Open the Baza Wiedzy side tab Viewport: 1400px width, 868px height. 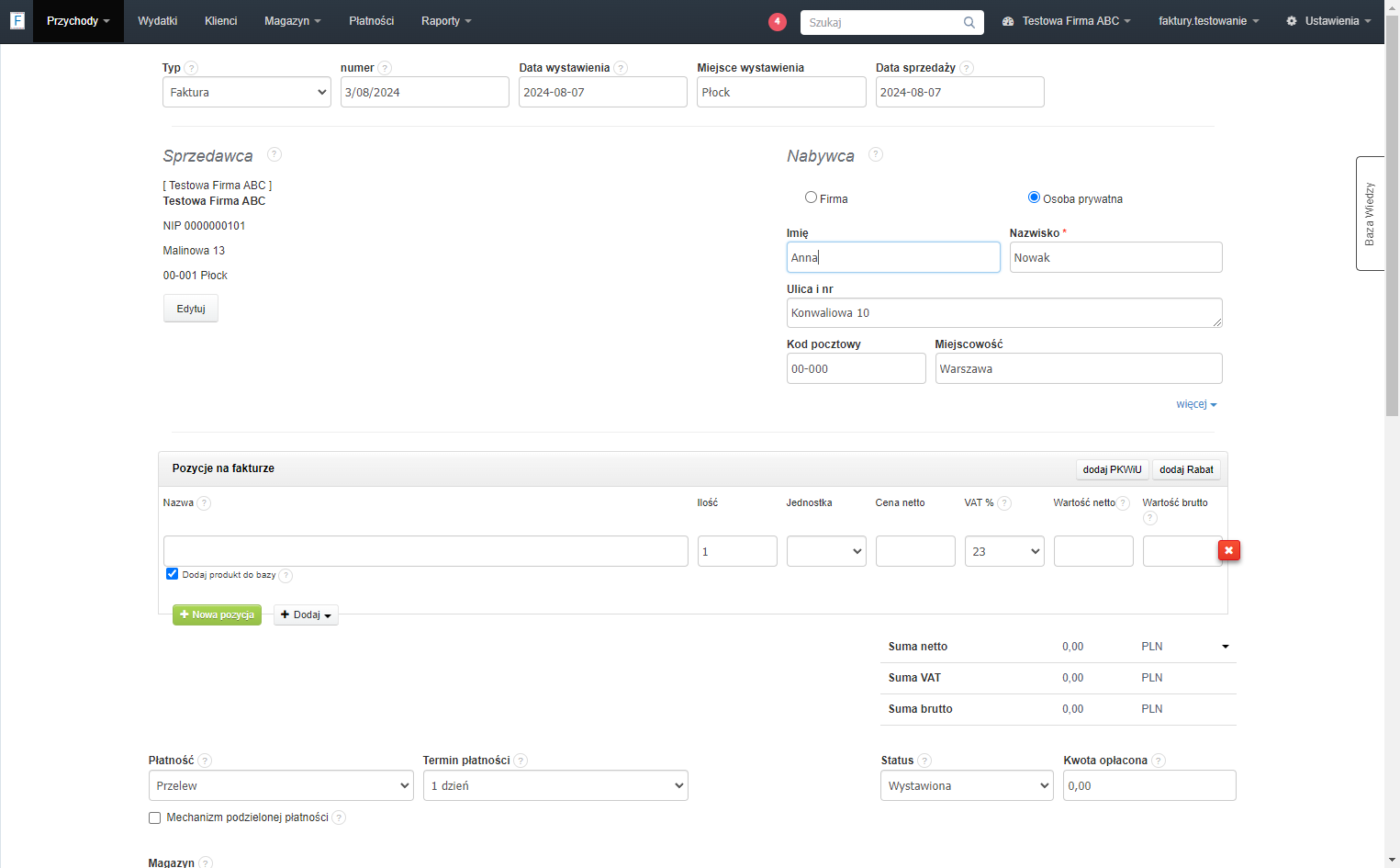tap(1370, 213)
